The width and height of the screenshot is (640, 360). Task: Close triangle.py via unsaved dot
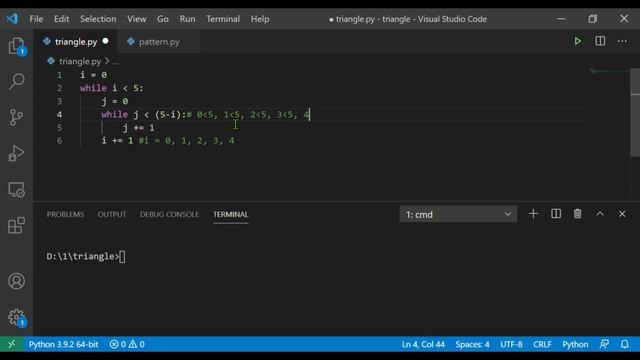click(106, 41)
